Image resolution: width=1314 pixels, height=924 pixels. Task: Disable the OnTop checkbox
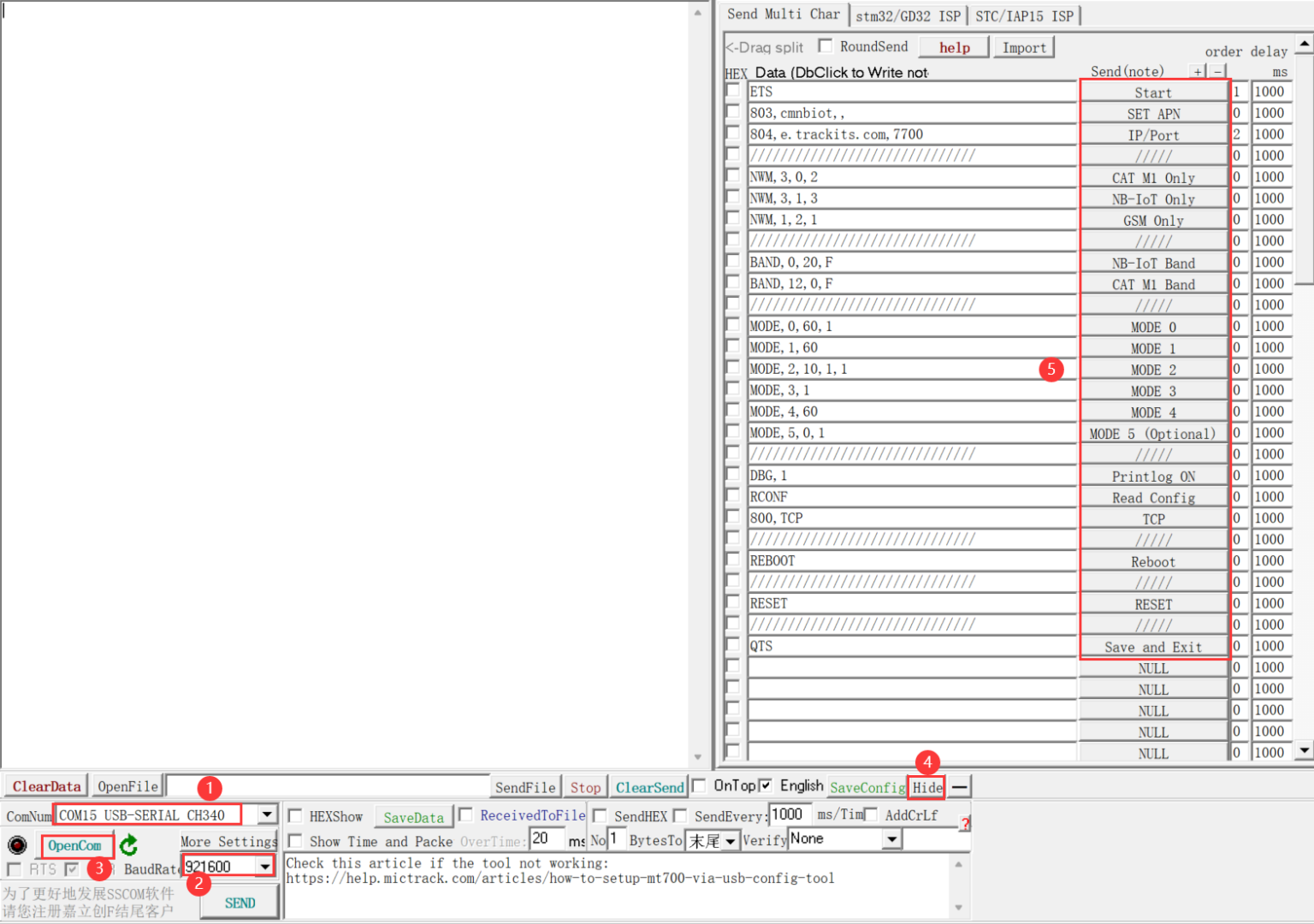click(x=699, y=785)
